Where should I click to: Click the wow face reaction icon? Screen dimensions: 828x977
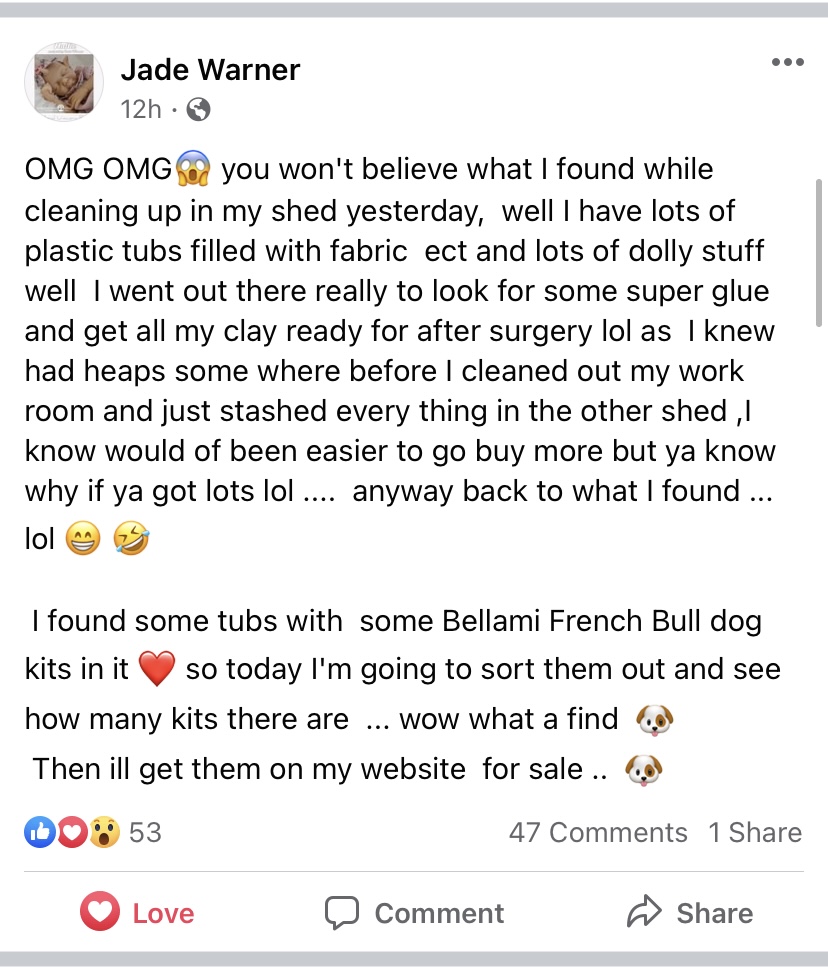pos(104,832)
